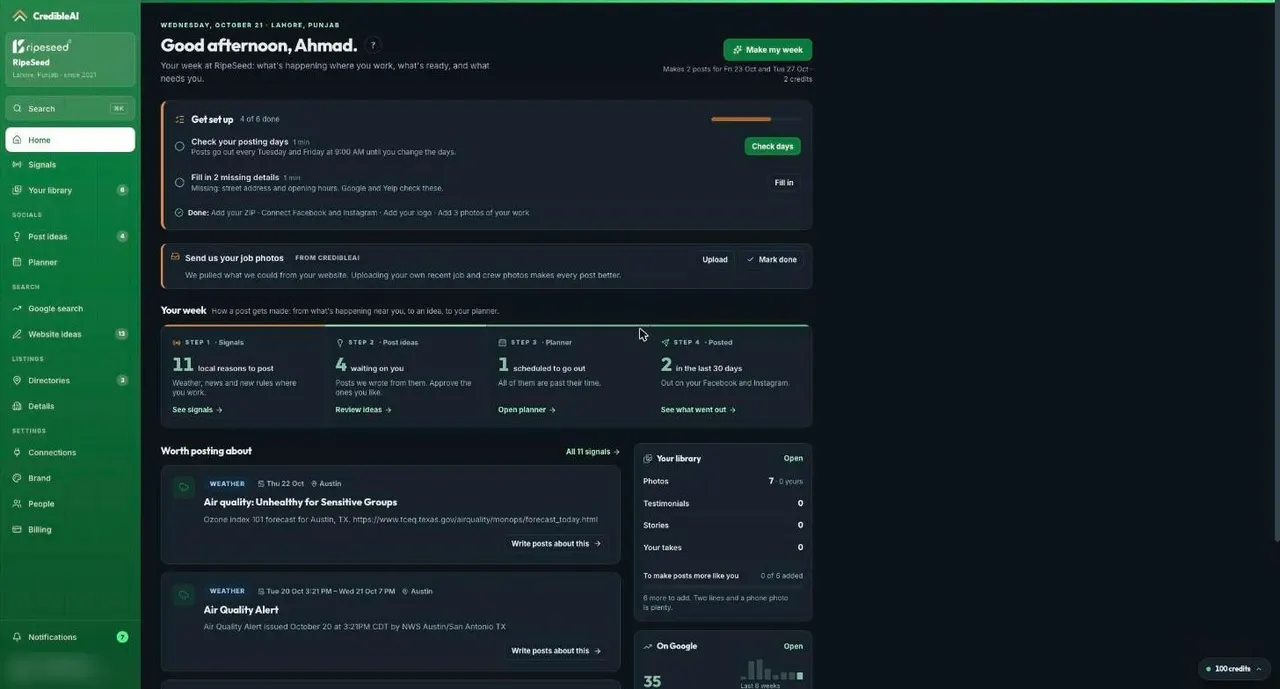The height and width of the screenshot is (689, 1280).
Task: Click the Testimonials row in library panel
Action: (723, 503)
